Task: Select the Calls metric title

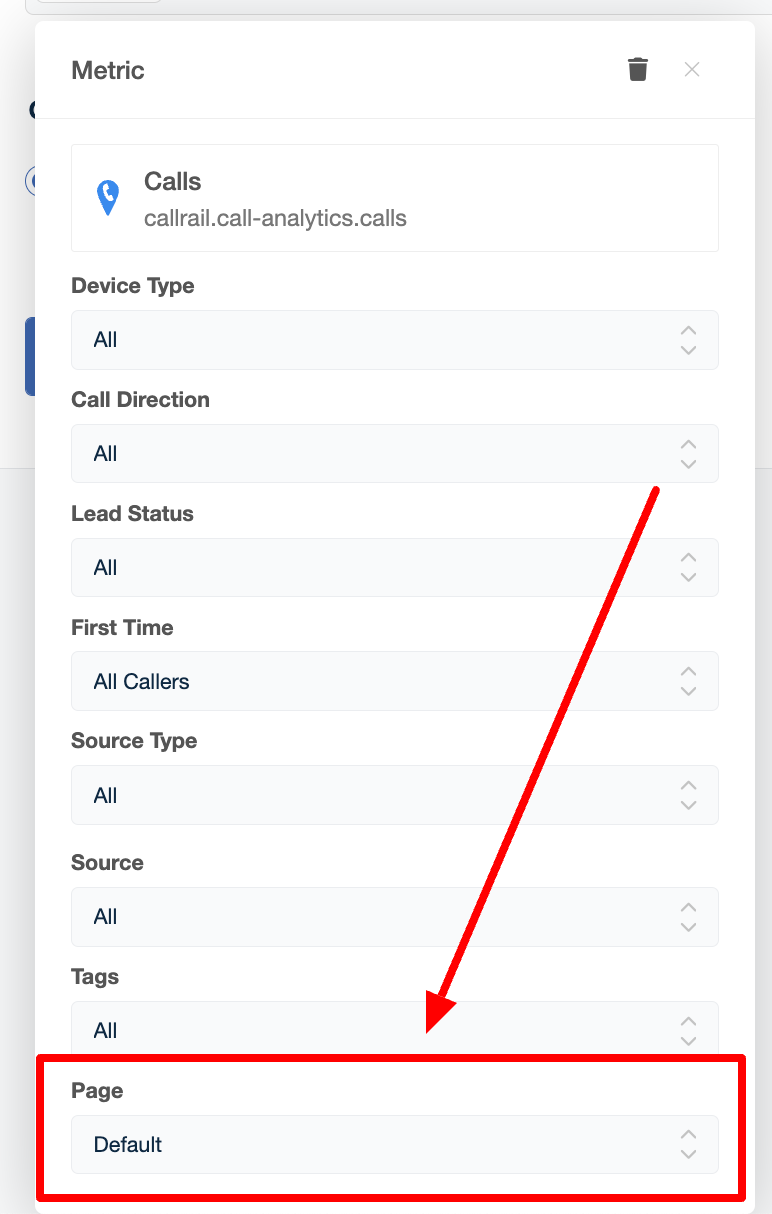Action: 173,181
